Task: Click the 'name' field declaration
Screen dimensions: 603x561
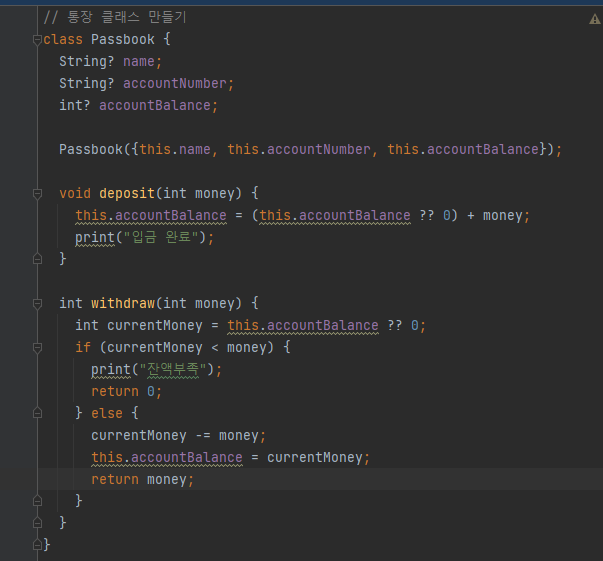Action: point(139,62)
